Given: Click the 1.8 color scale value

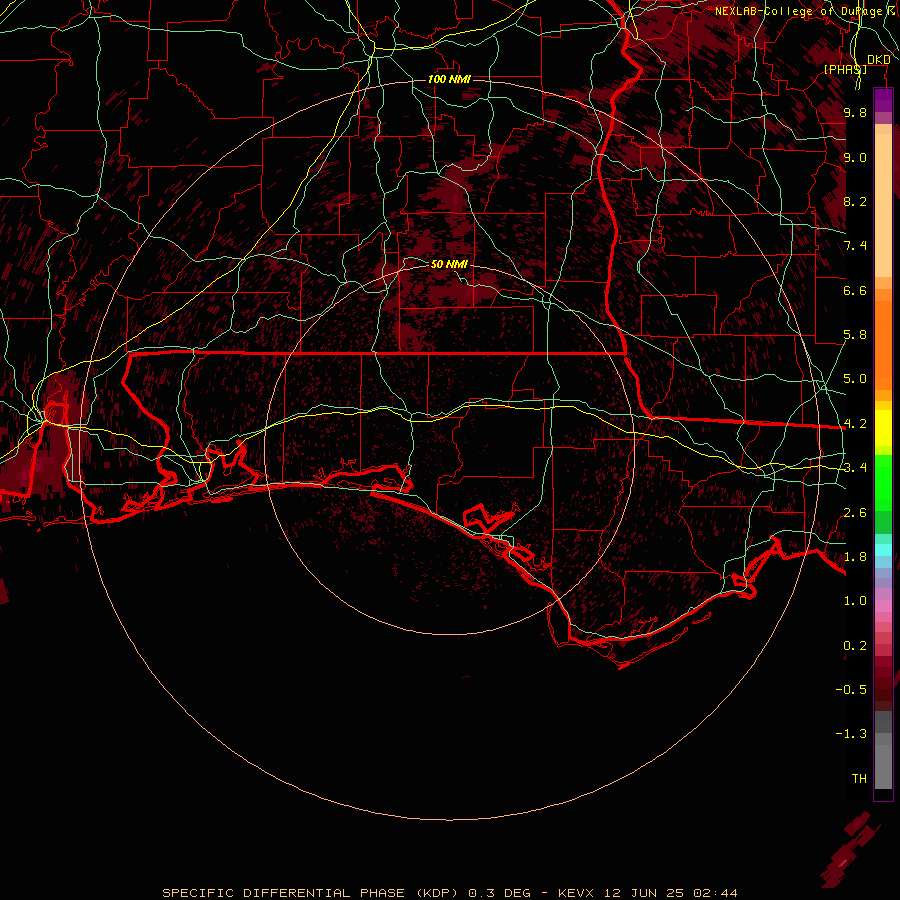Looking at the screenshot, I should 855,557.
